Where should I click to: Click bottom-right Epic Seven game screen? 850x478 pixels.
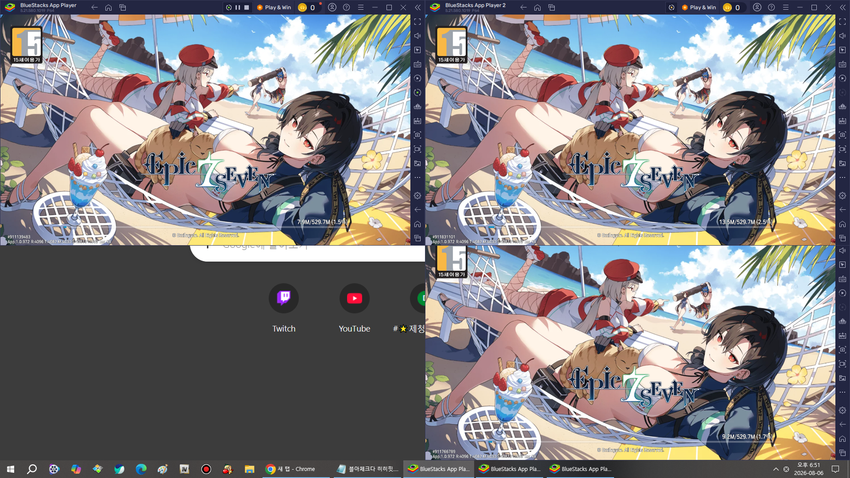click(x=630, y=353)
